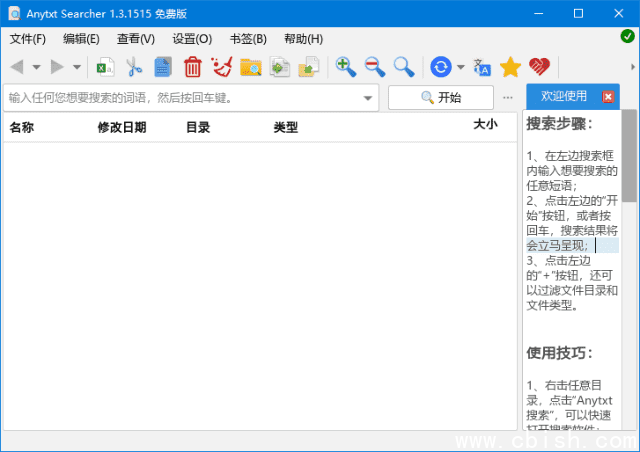Expand the search box history dropdown arrow
Screen dimensions: 640x452
tap(367, 98)
